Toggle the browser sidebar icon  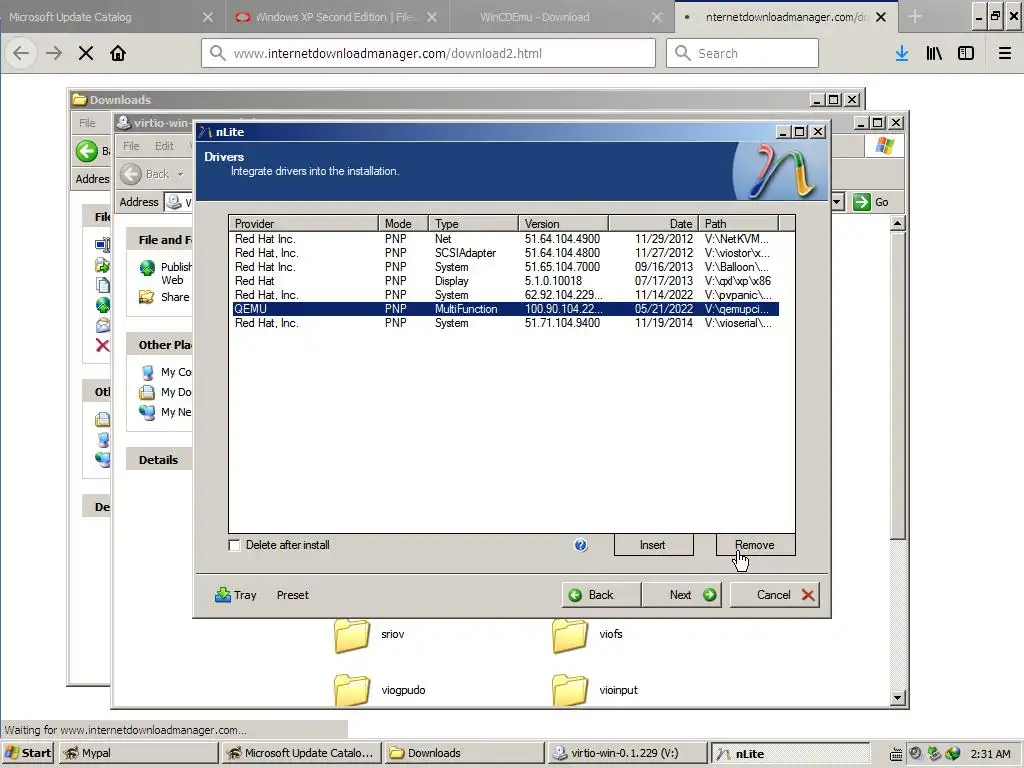[x=966, y=53]
